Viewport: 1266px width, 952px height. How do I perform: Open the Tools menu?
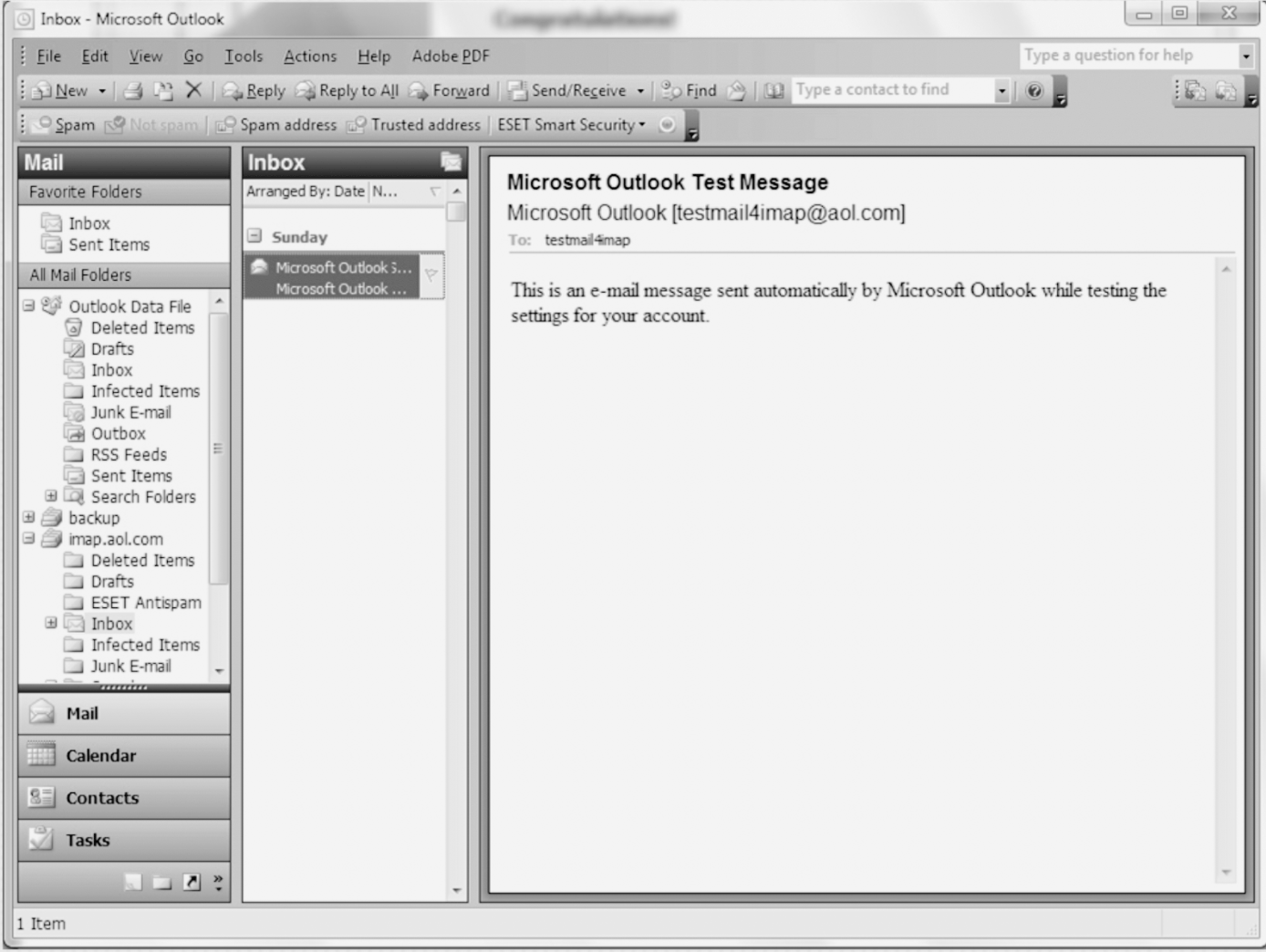click(244, 57)
